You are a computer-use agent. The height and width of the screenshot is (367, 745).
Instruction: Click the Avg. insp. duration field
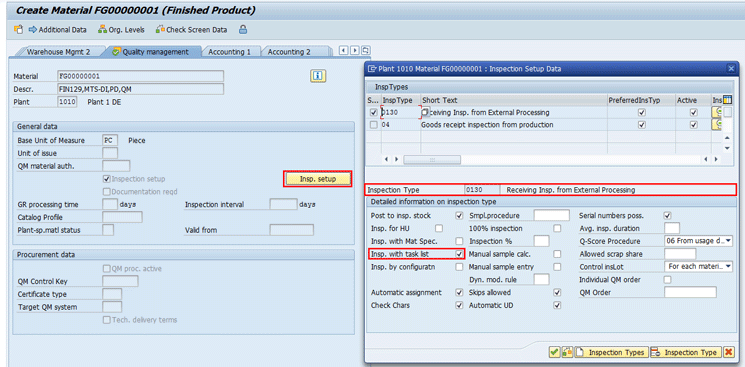[672, 228]
